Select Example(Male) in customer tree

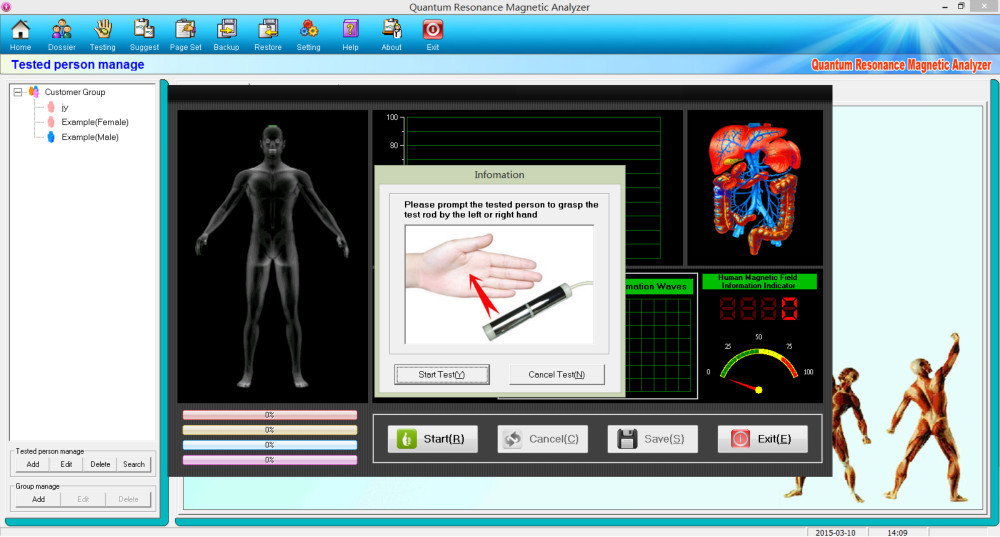(x=89, y=137)
